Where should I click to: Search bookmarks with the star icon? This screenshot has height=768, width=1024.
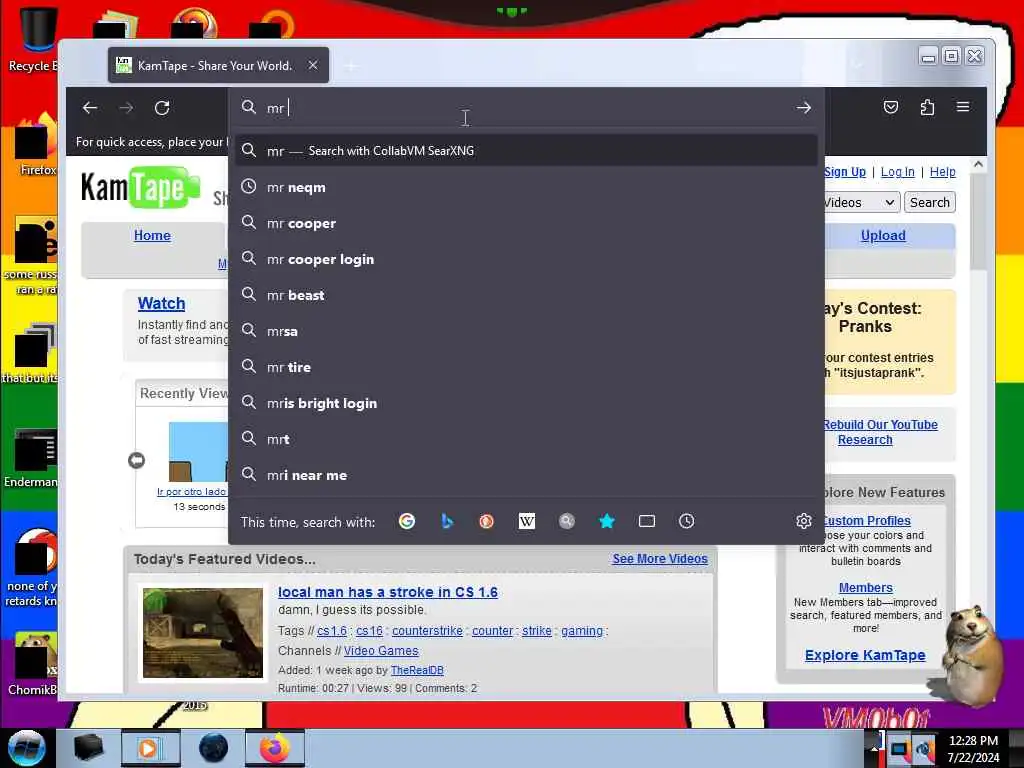[607, 521]
